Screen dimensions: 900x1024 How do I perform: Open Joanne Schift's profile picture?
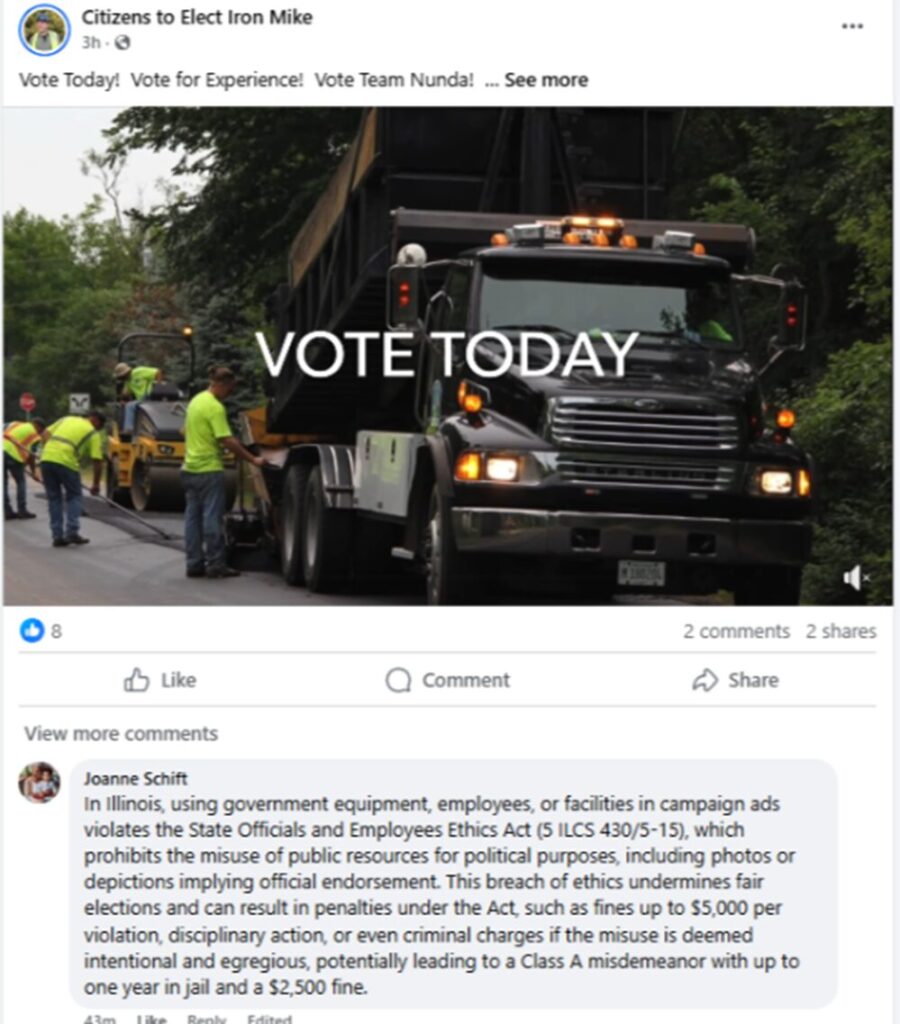click(39, 782)
